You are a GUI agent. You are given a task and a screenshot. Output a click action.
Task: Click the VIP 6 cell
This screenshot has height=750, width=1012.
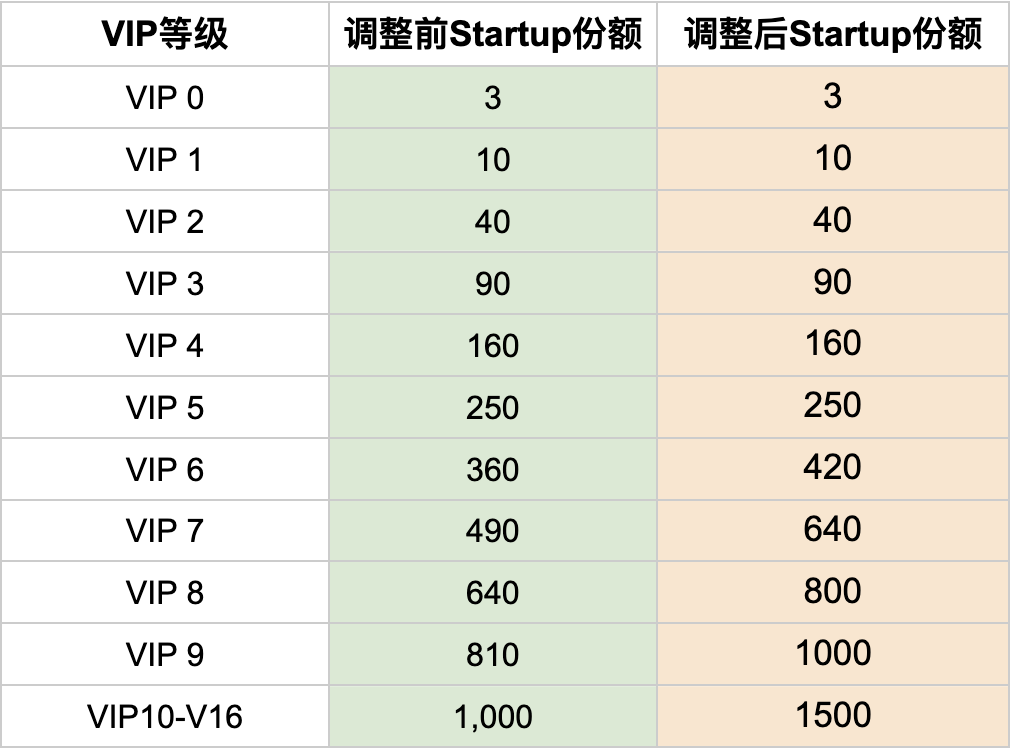pyautogui.click(x=165, y=470)
